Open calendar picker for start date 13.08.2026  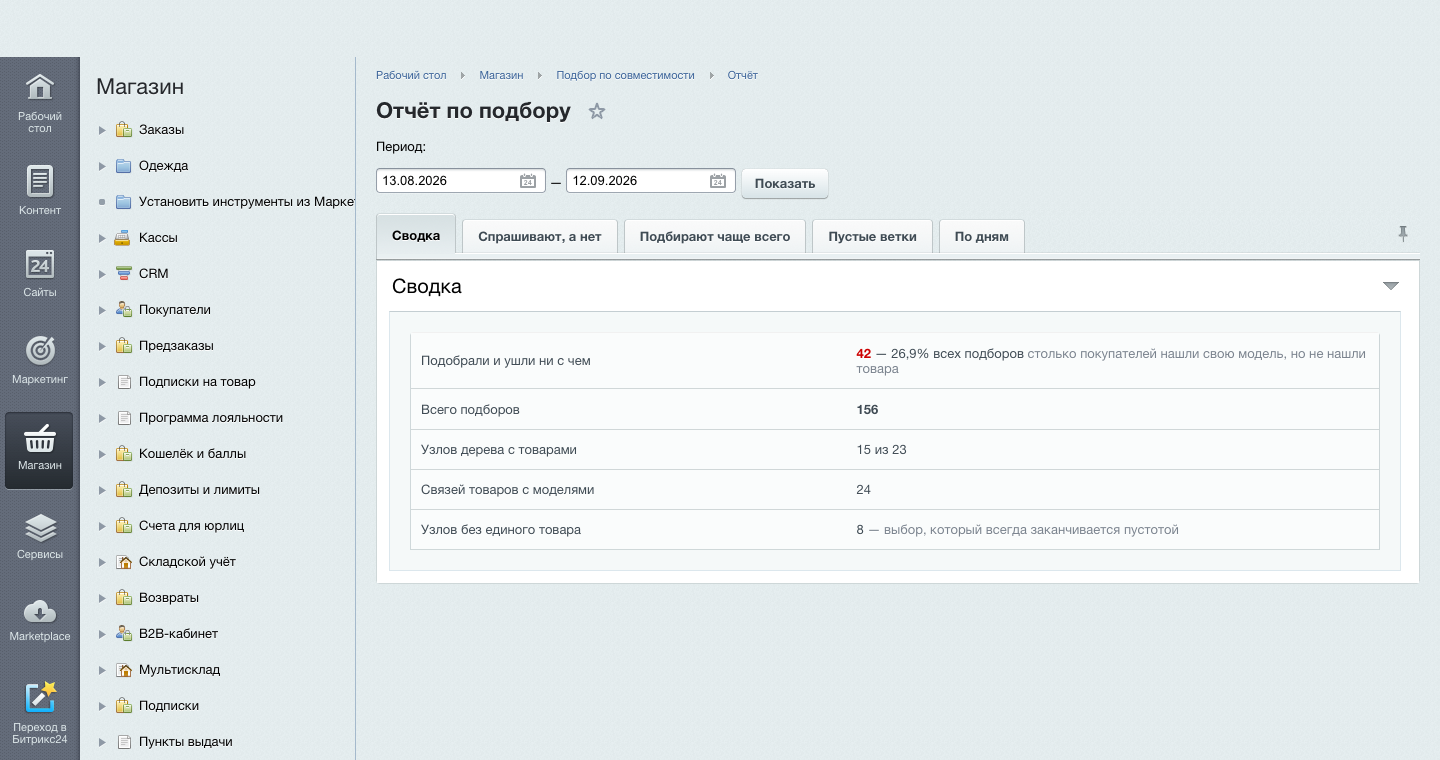tap(528, 181)
